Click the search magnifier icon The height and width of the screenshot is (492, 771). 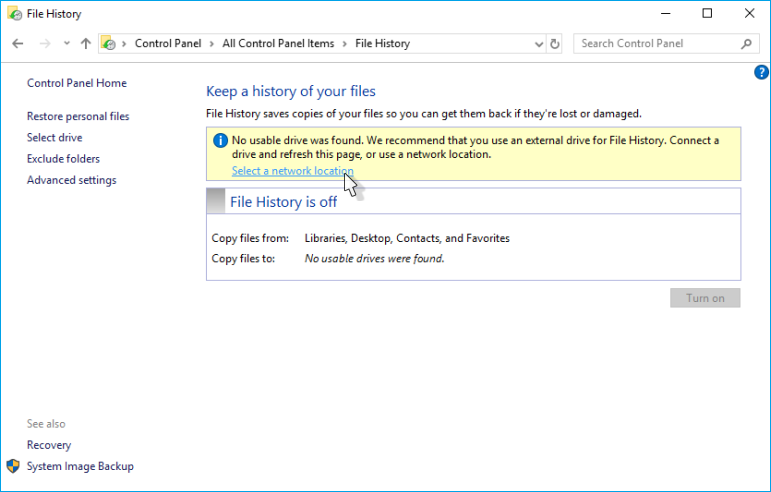pyautogui.click(x=746, y=44)
